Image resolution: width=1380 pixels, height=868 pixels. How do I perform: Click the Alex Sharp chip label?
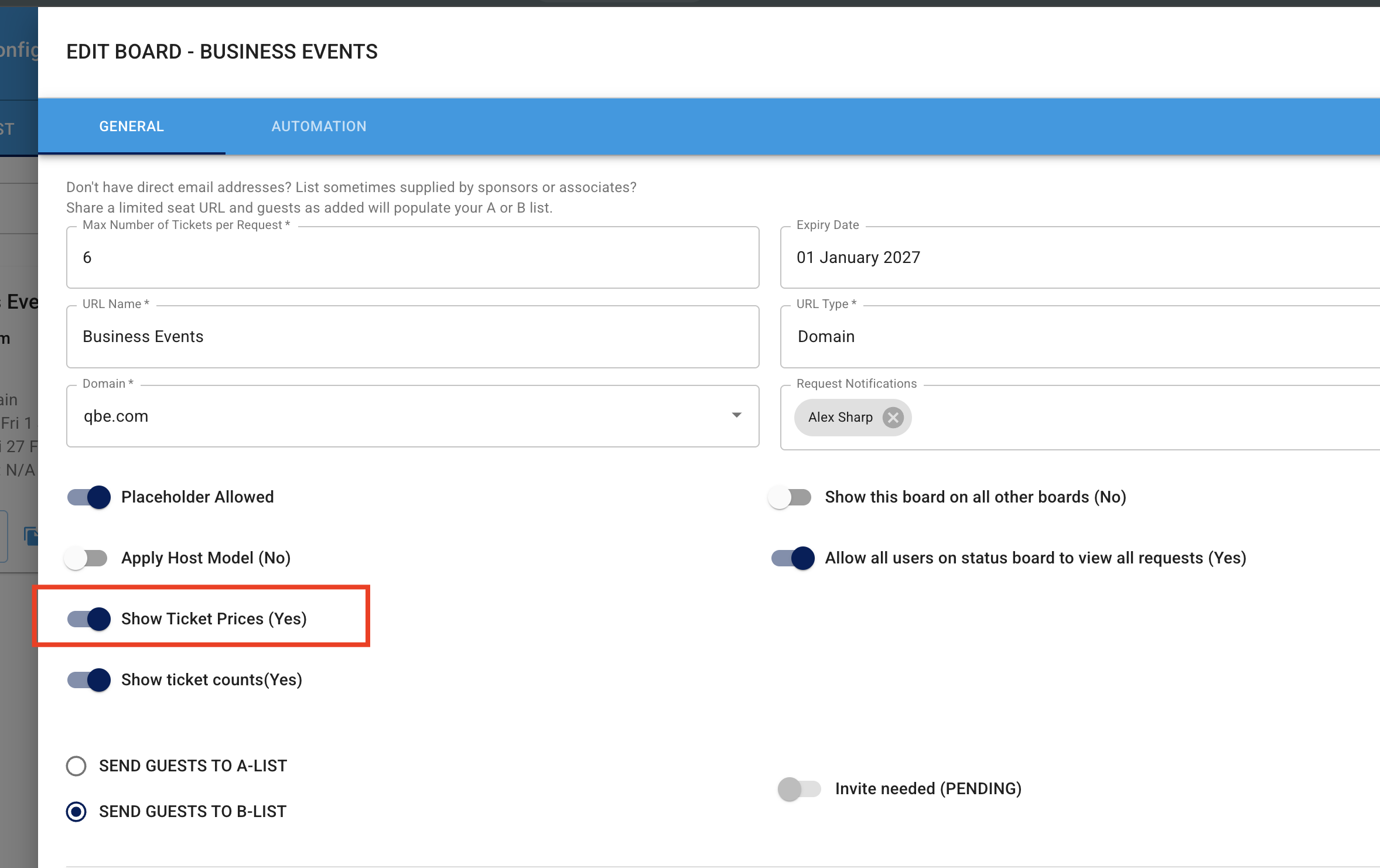click(x=840, y=418)
